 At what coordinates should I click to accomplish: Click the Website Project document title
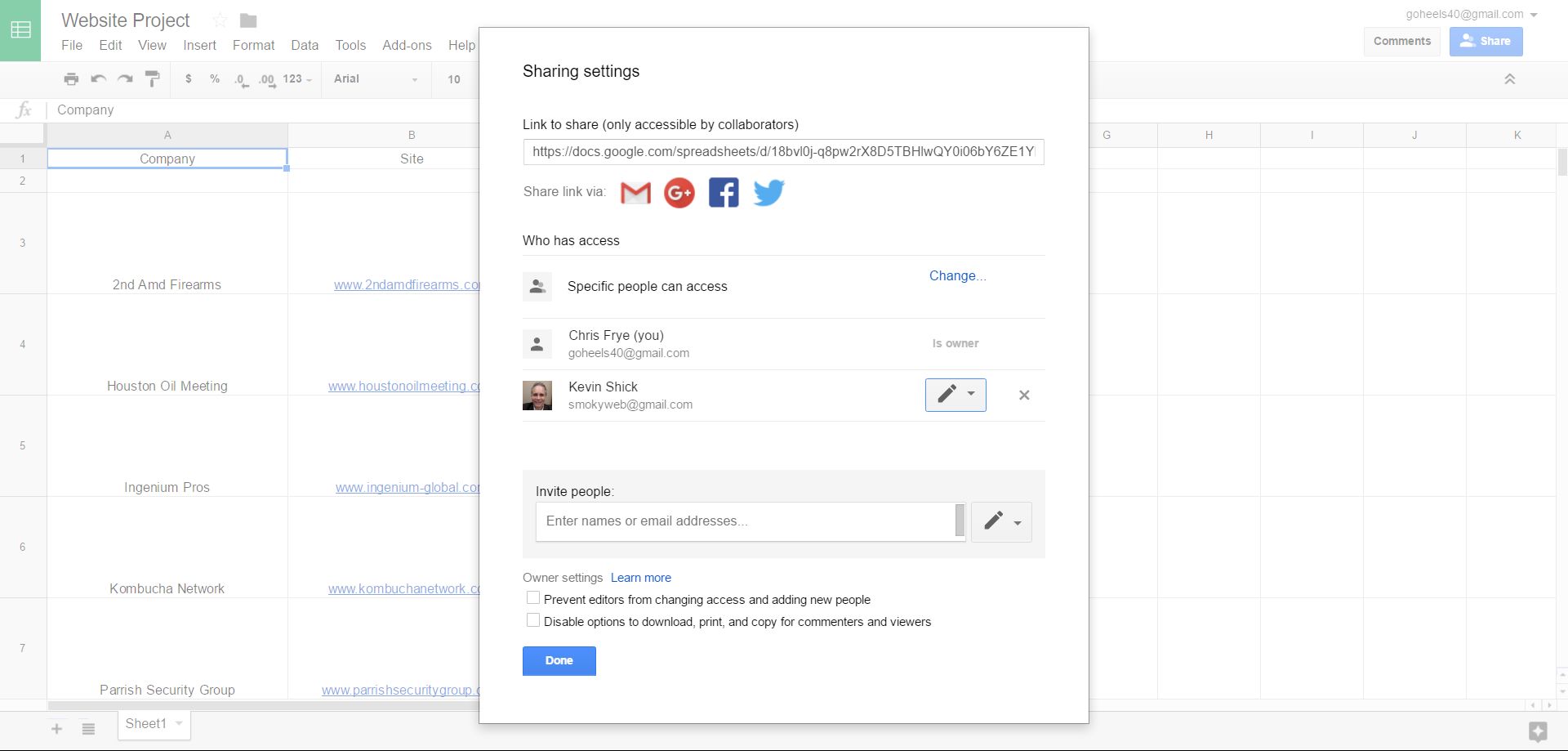tap(126, 20)
